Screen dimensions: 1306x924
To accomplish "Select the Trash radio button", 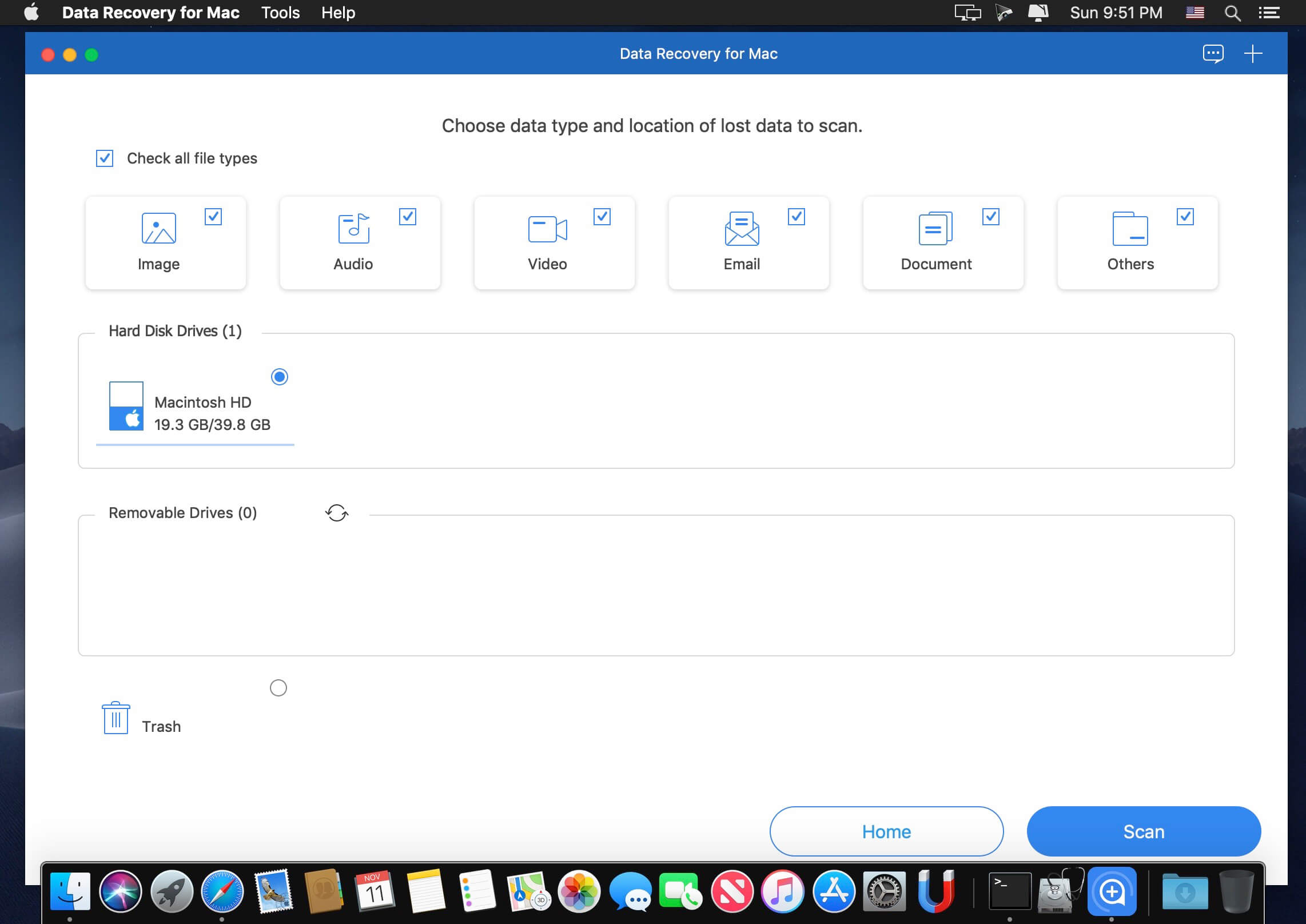I will (278, 688).
